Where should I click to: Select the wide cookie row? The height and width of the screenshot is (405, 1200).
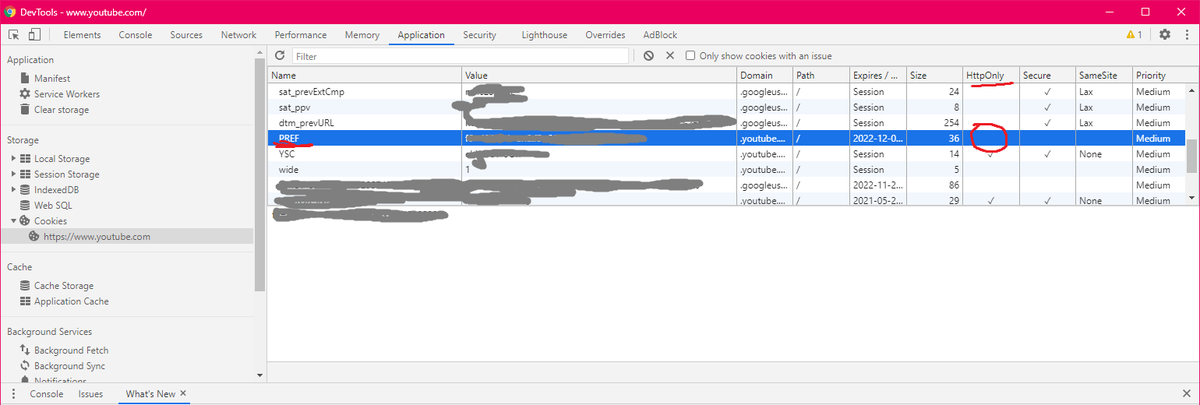pyautogui.click(x=727, y=169)
